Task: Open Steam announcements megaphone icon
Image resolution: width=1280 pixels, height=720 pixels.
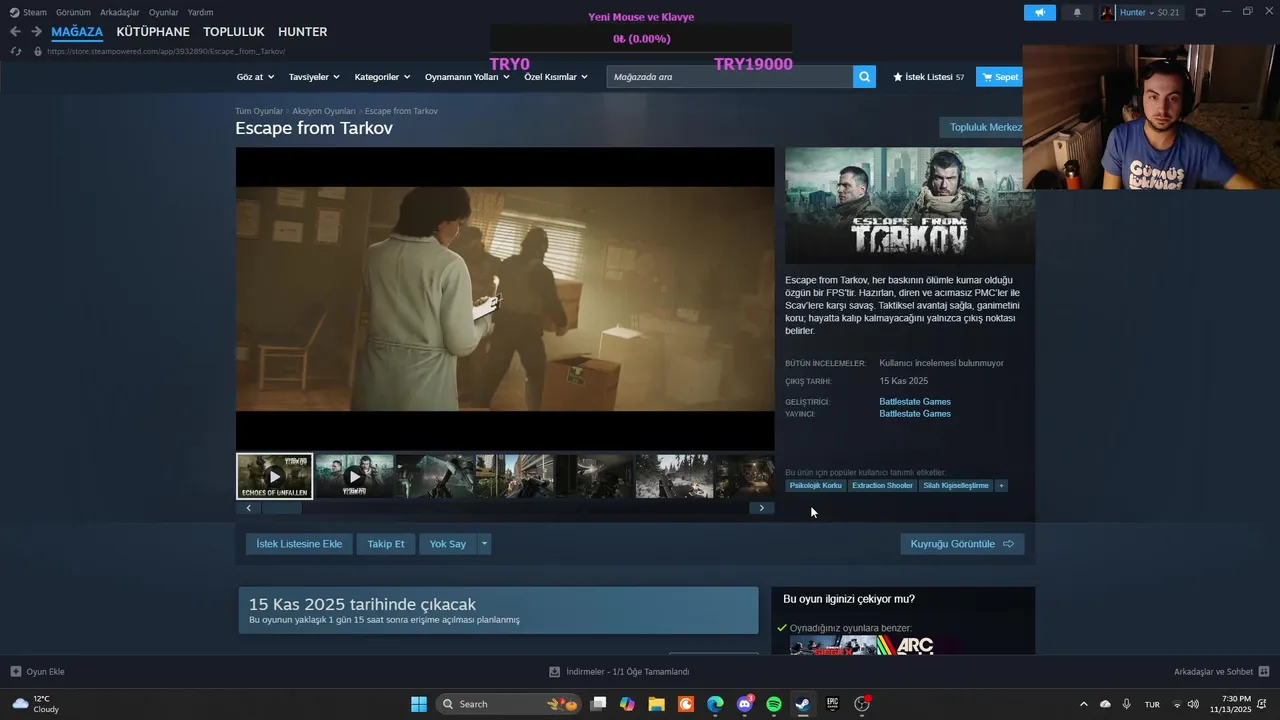Action: [1040, 12]
